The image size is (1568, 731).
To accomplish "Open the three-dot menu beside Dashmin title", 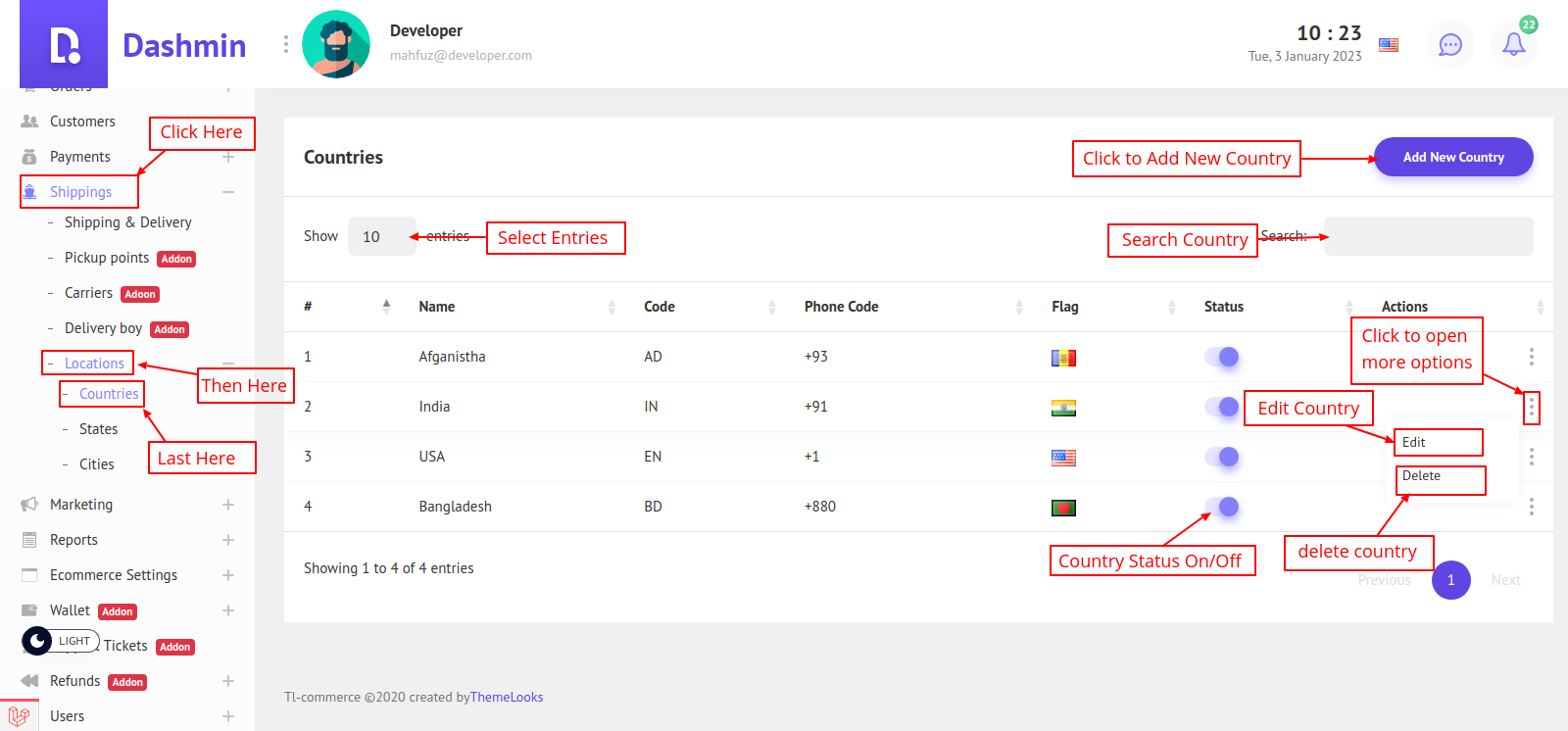I will tap(285, 44).
